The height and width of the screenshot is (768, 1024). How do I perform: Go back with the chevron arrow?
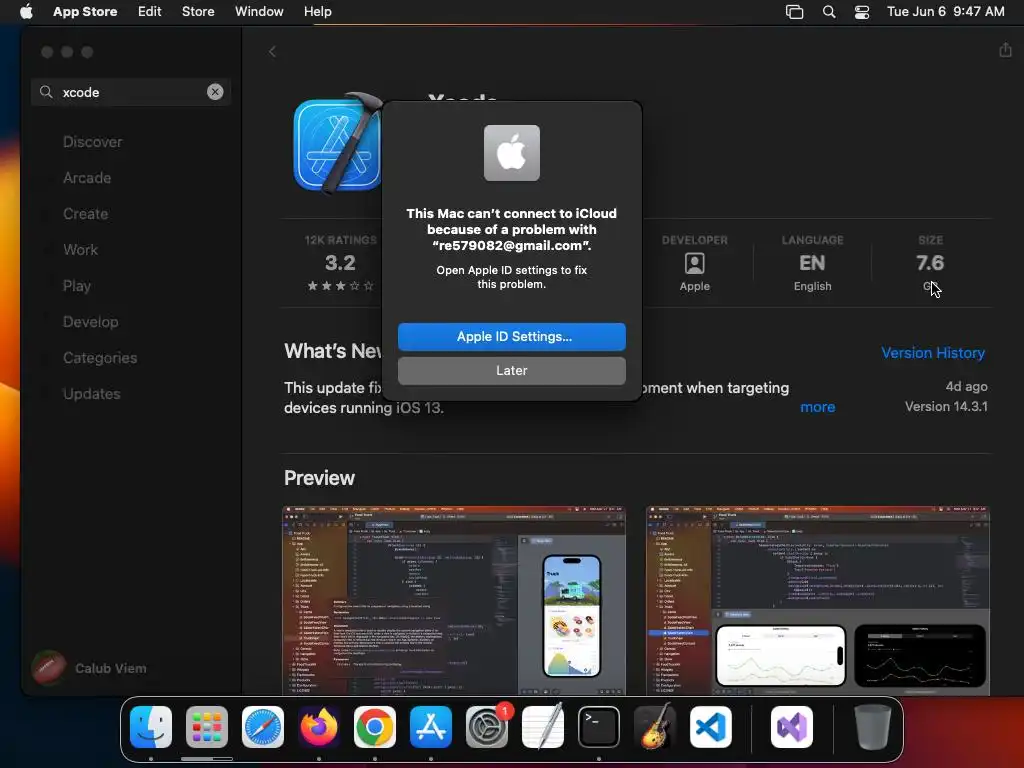(272, 52)
